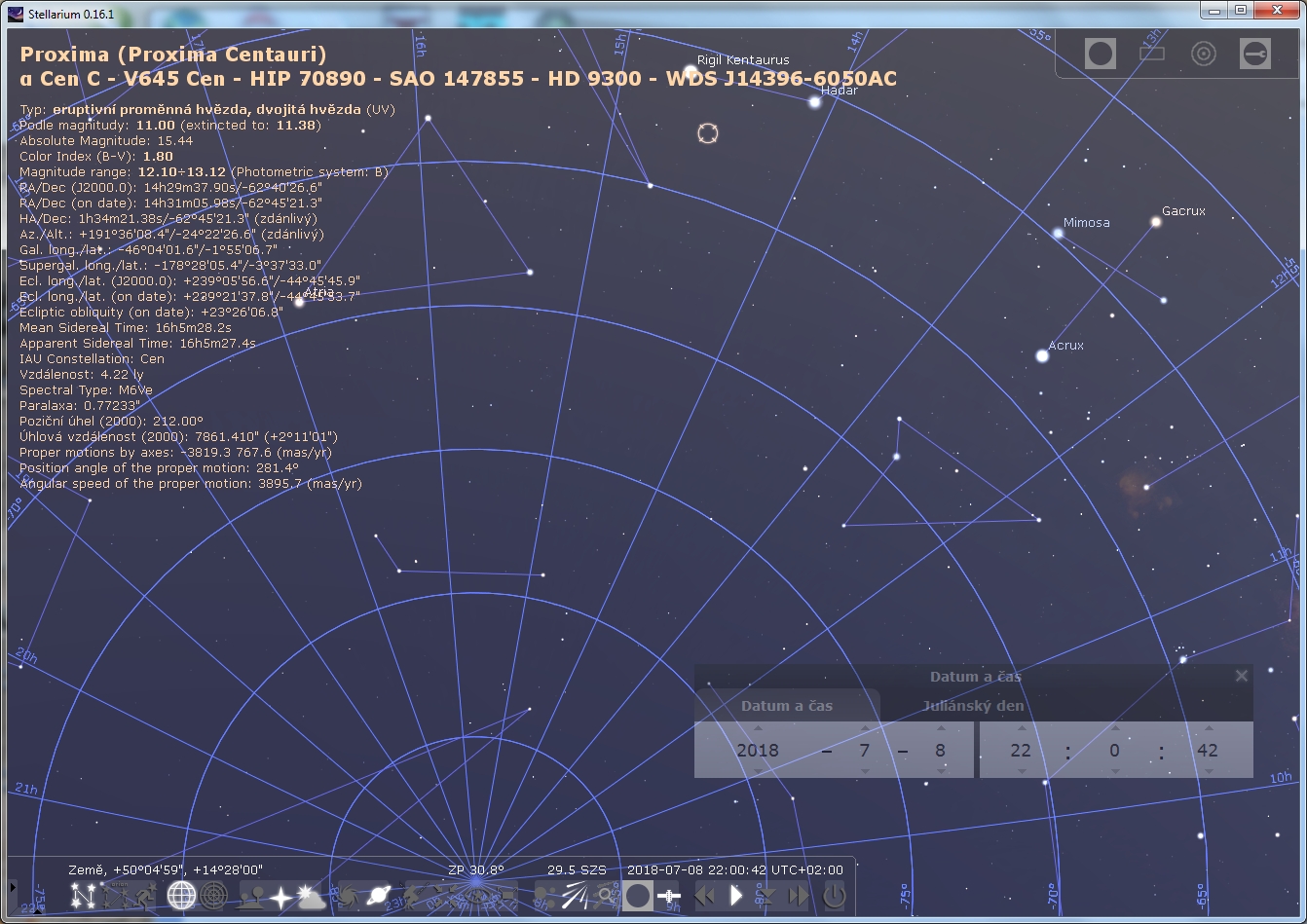Click the "ZP 30.8°" field-of-view text
The height and width of the screenshot is (924, 1307).
(x=476, y=869)
